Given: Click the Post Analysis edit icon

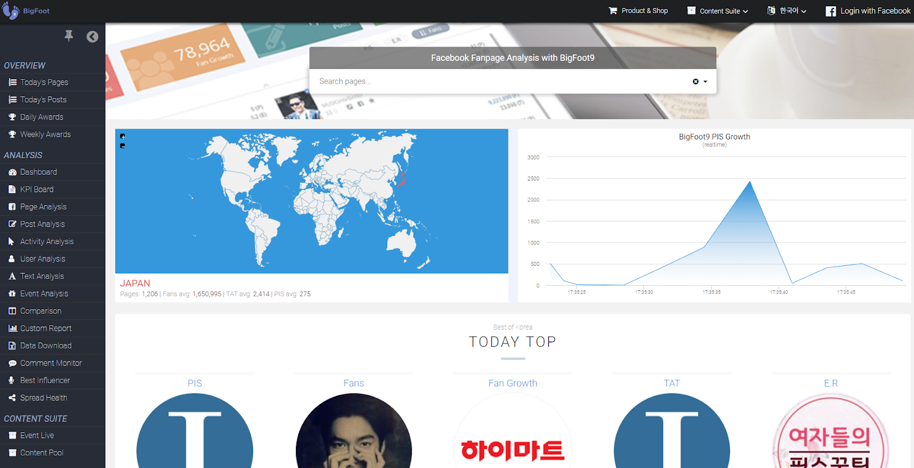Looking at the screenshot, I should [12, 224].
